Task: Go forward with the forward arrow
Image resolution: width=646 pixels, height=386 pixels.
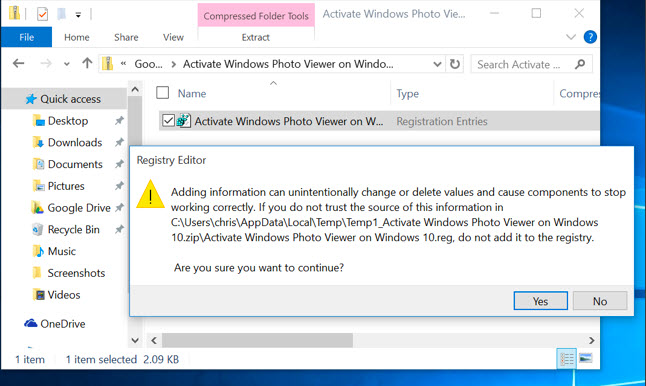Action: point(46,63)
